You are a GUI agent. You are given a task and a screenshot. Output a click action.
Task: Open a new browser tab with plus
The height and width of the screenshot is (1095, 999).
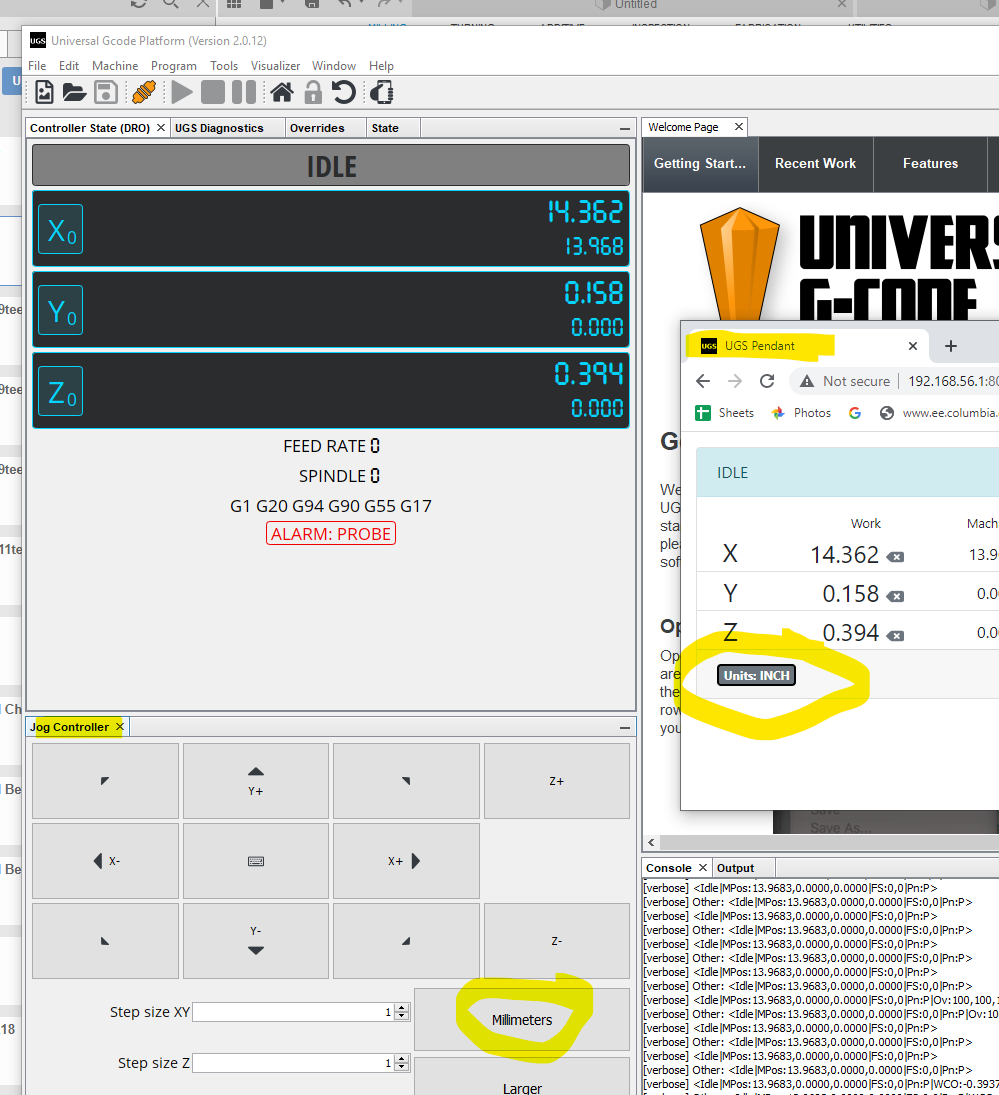tap(951, 346)
